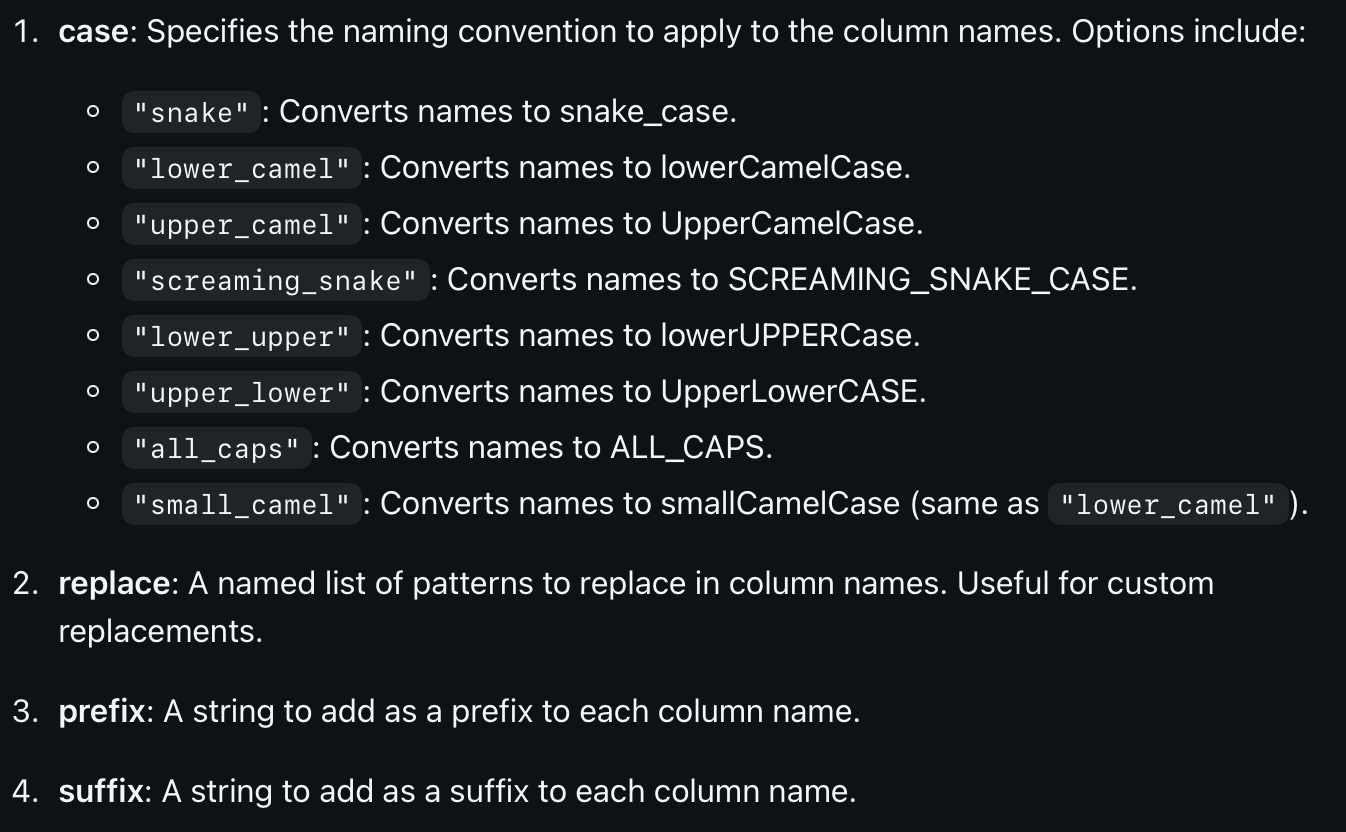Click the "small_camel" code snippet
This screenshot has width=1346, height=832.
coord(241,505)
